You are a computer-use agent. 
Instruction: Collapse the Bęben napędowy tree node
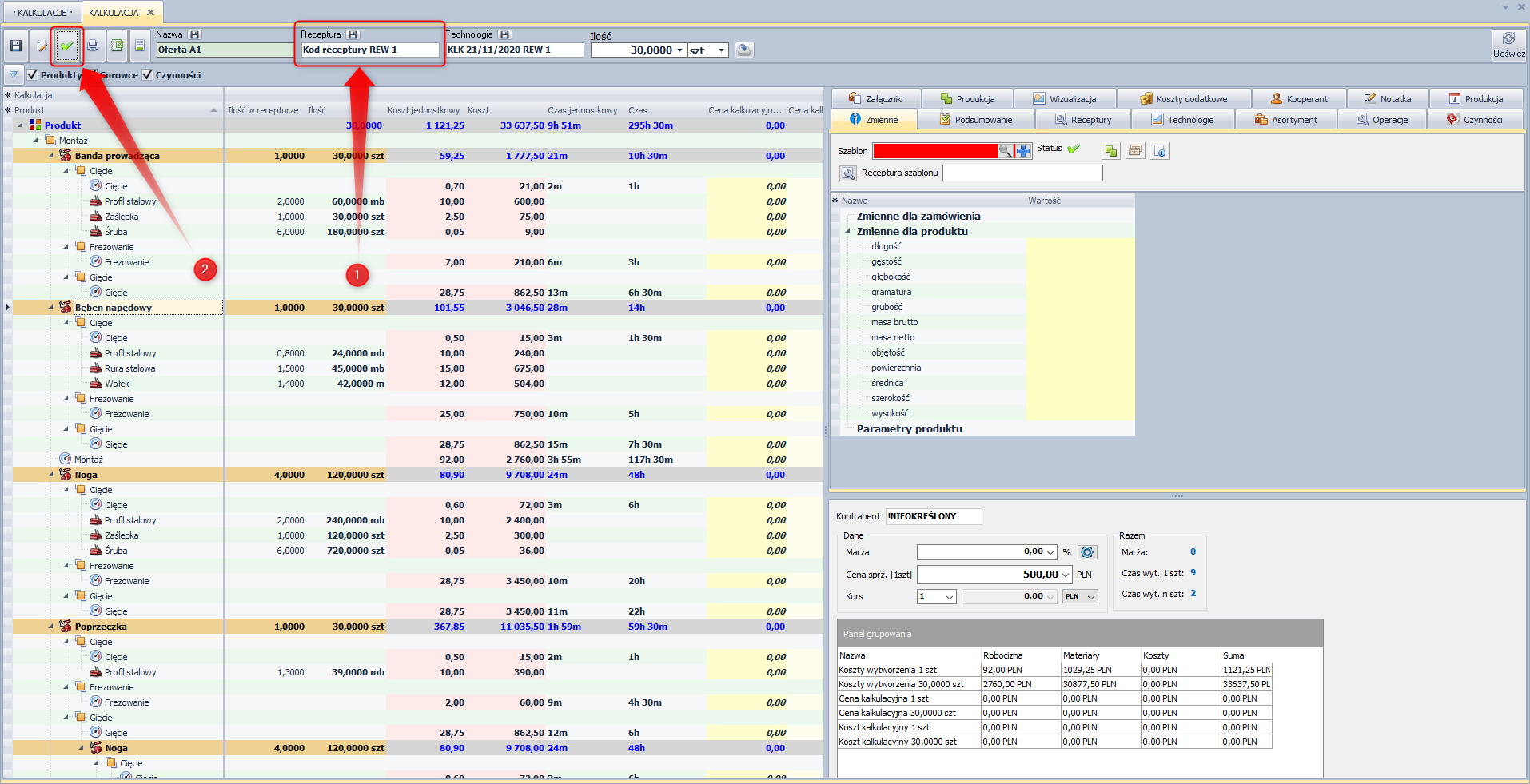click(51, 308)
